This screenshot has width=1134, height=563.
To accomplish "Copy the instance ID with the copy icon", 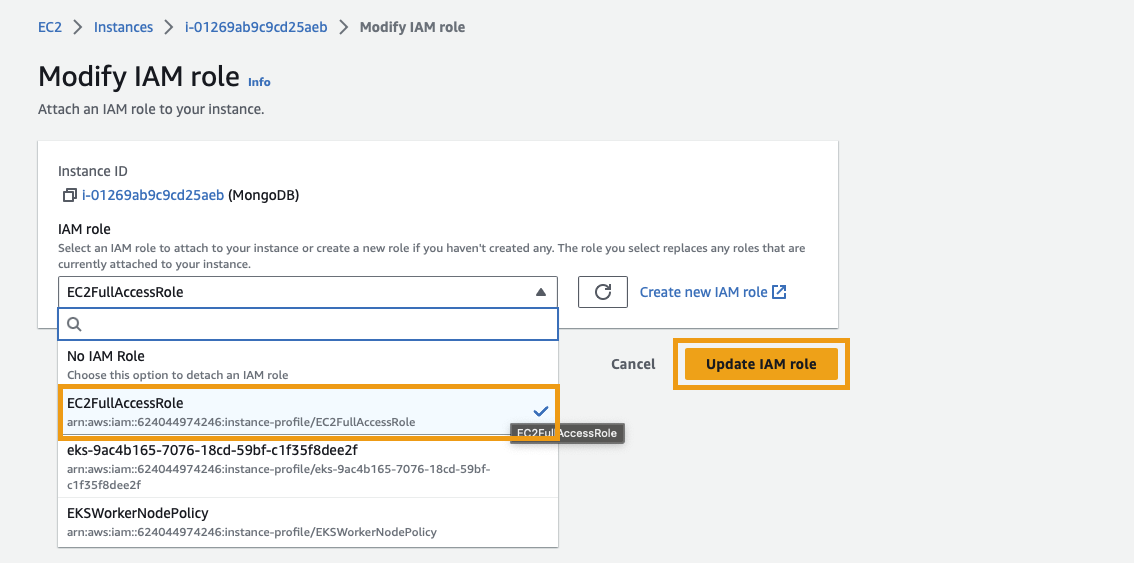I will 69,195.
